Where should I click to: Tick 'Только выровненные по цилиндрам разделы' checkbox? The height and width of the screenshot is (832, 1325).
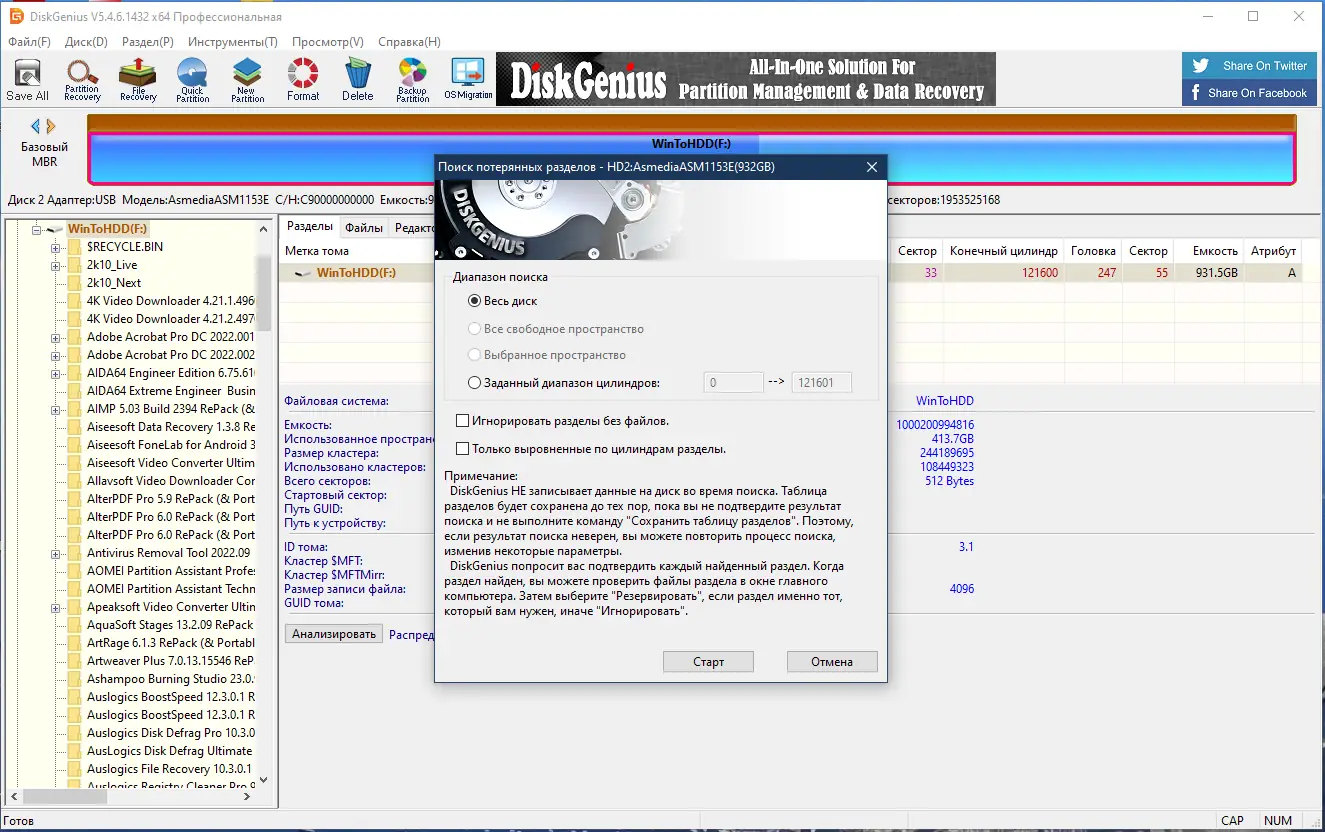coord(462,449)
